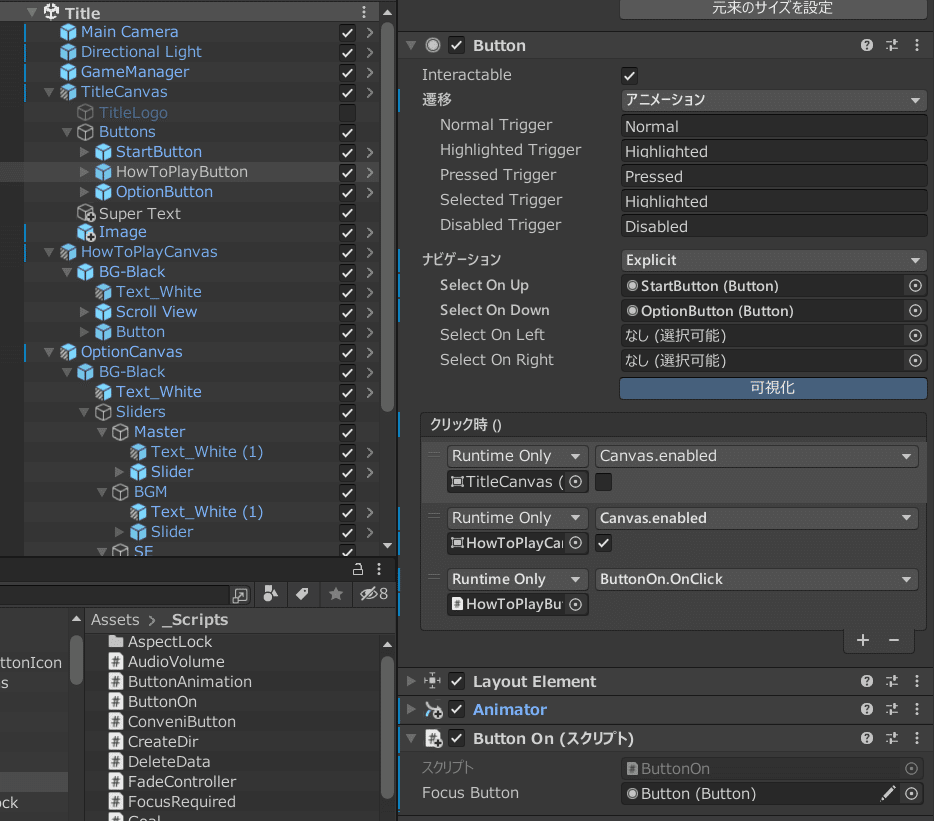Open Button component preset settings icon

[892, 45]
